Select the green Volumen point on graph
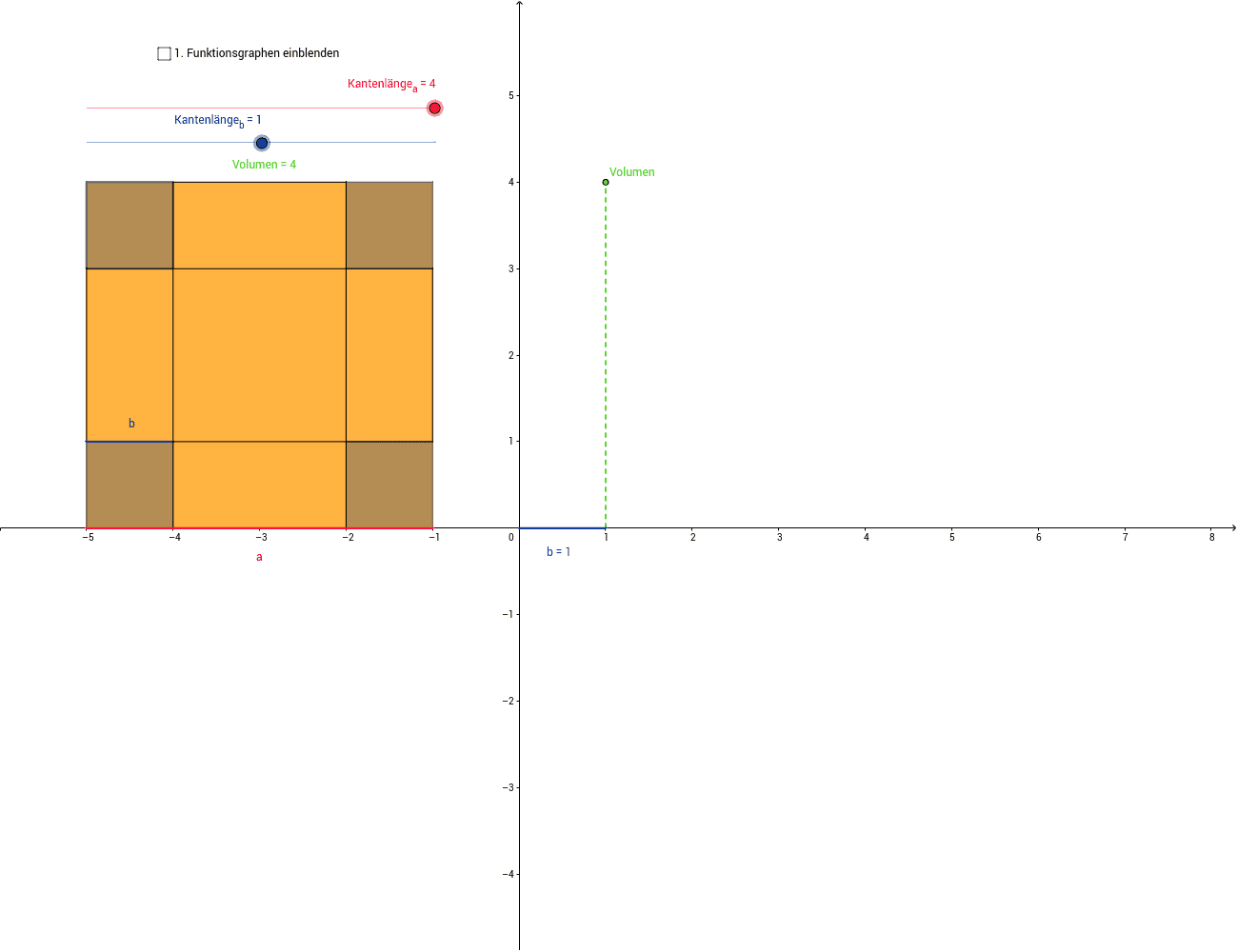Image resolution: width=1238 pixels, height=952 pixels. tap(606, 182)
